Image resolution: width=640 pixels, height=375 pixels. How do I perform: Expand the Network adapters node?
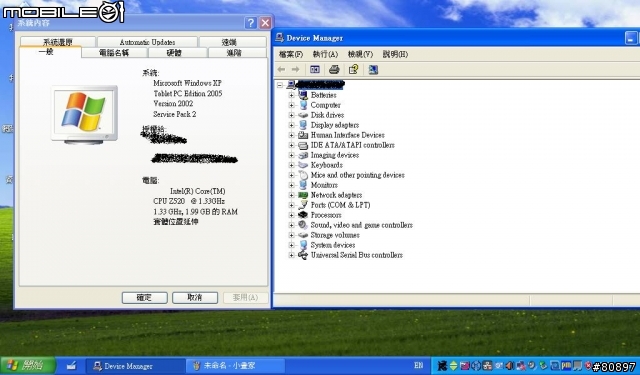point(291,195)
